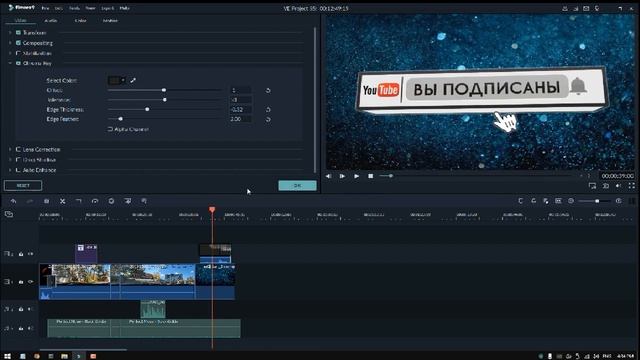Expand the Auto Enhance section arrow
Screen dimensions: 640x360
point(10,170)
